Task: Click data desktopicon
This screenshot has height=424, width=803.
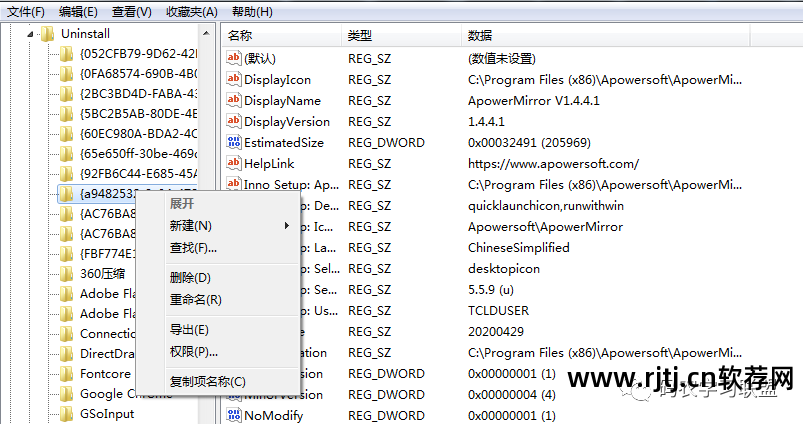Action: (x=503, y=269)
